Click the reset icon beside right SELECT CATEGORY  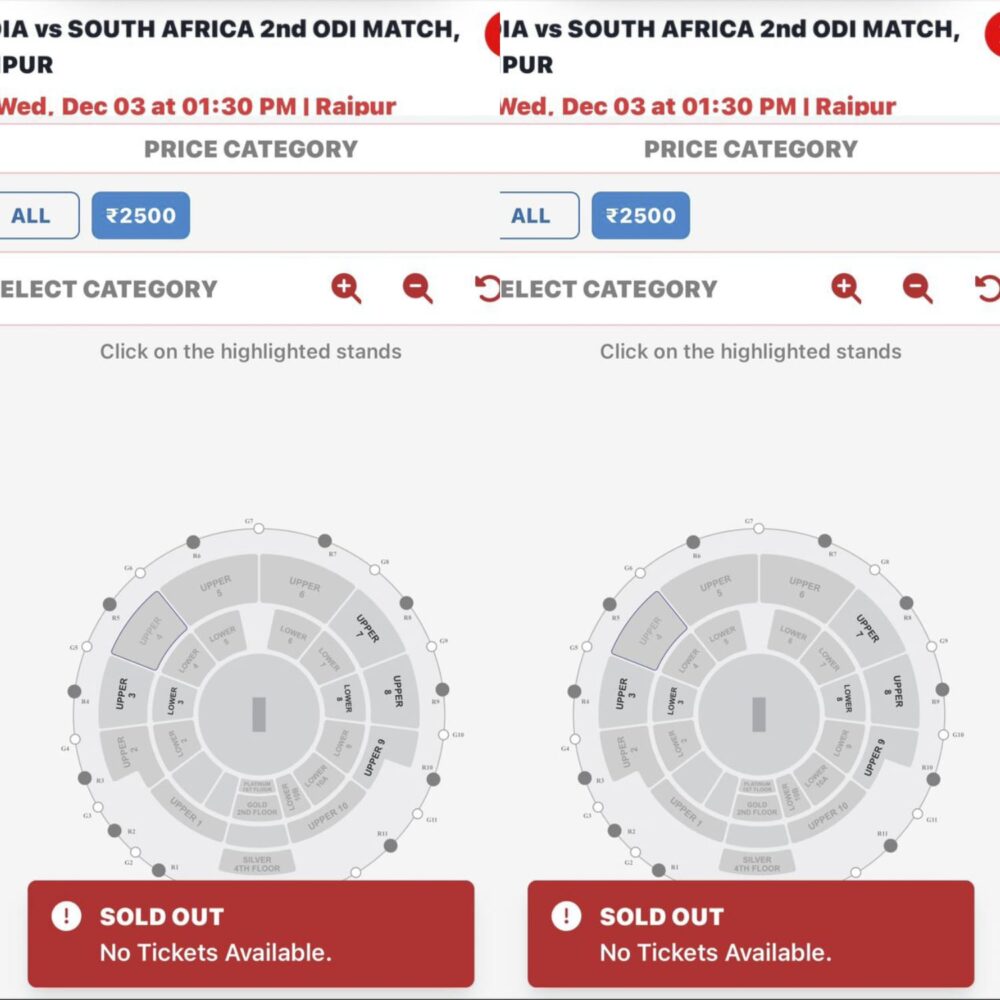[x=988, y=289]
